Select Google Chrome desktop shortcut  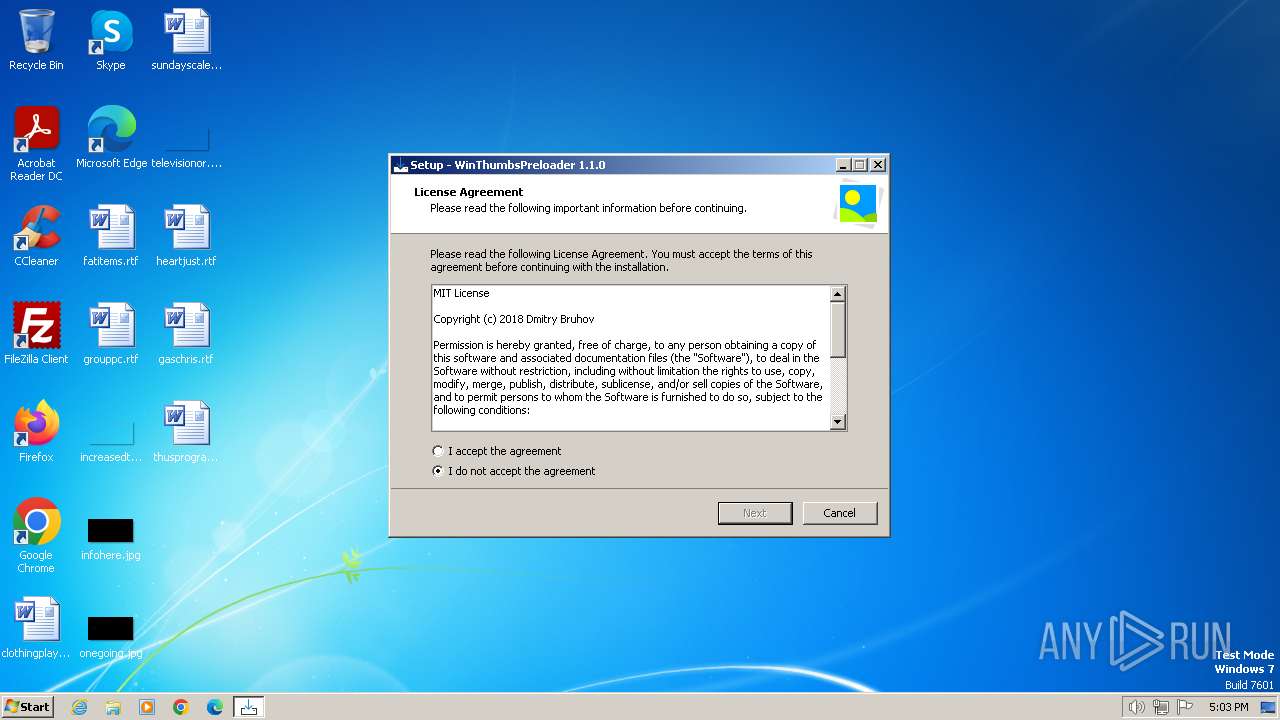[x=36, y=536]
